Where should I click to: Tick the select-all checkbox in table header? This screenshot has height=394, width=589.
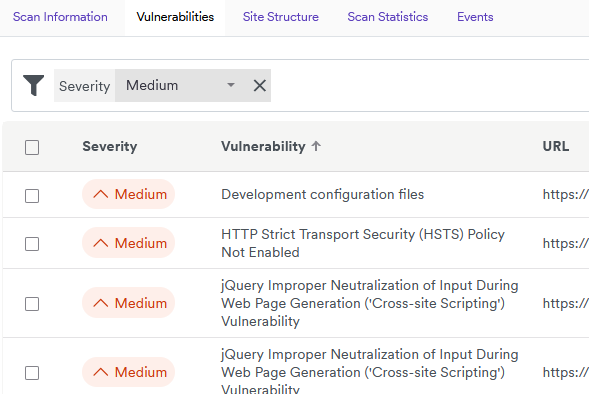(x=32, y=147)
